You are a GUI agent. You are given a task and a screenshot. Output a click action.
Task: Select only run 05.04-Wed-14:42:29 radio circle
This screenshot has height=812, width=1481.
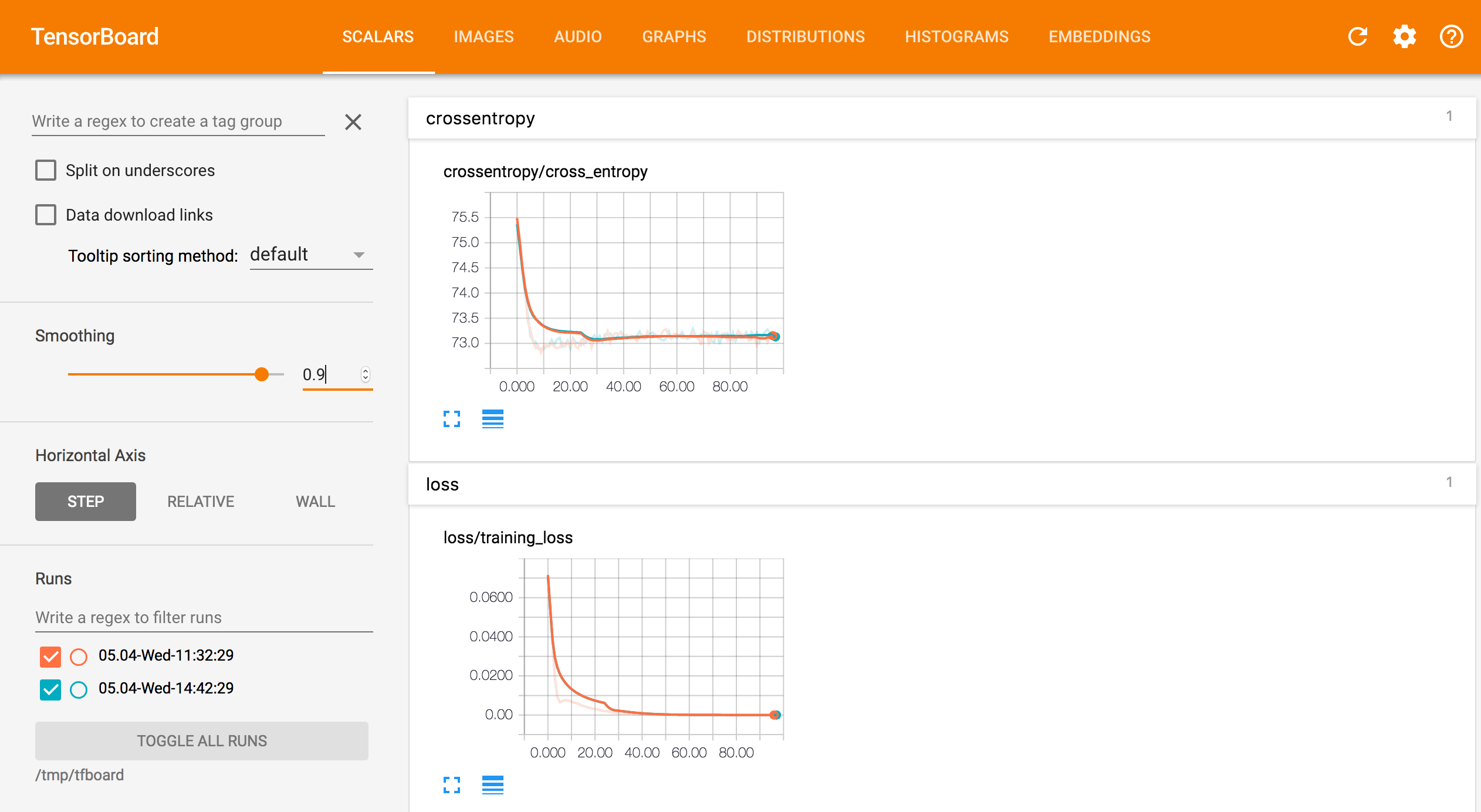click(x=79, y=689)
